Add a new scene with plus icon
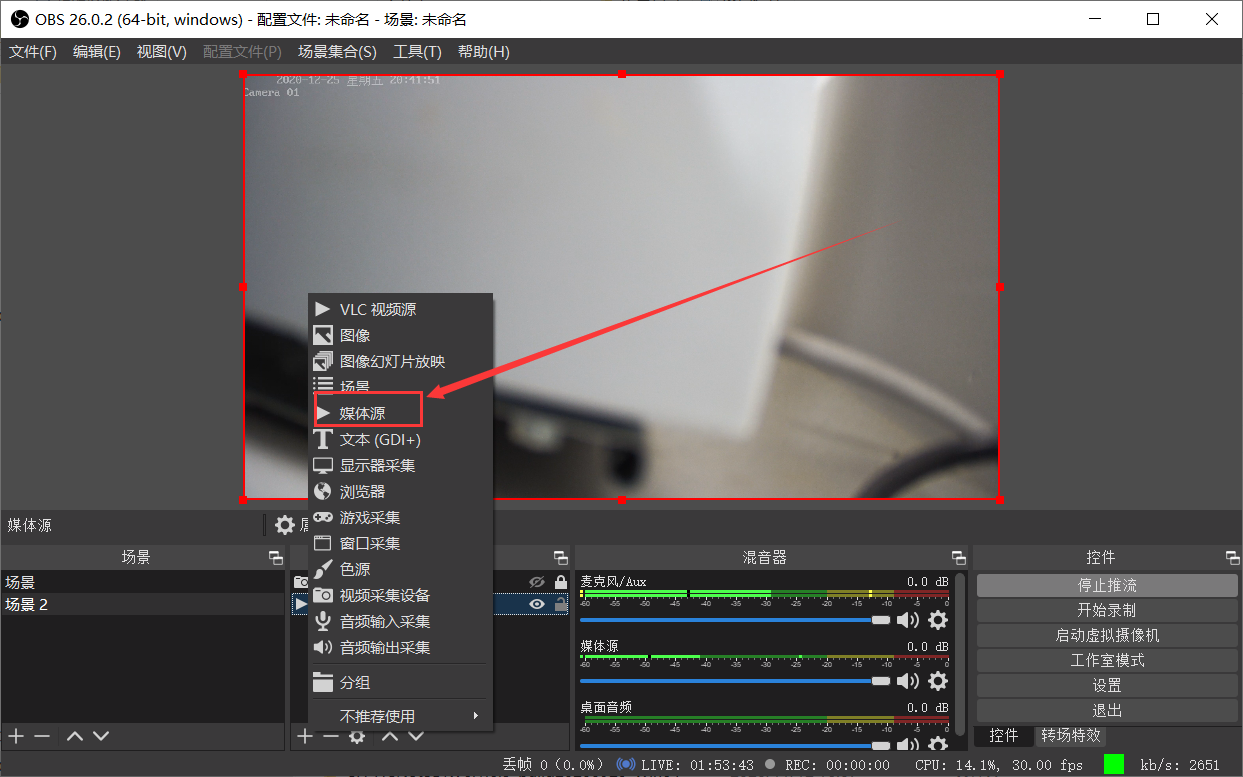This screenshot has height=777, width=1243. [x=15, y=736]
